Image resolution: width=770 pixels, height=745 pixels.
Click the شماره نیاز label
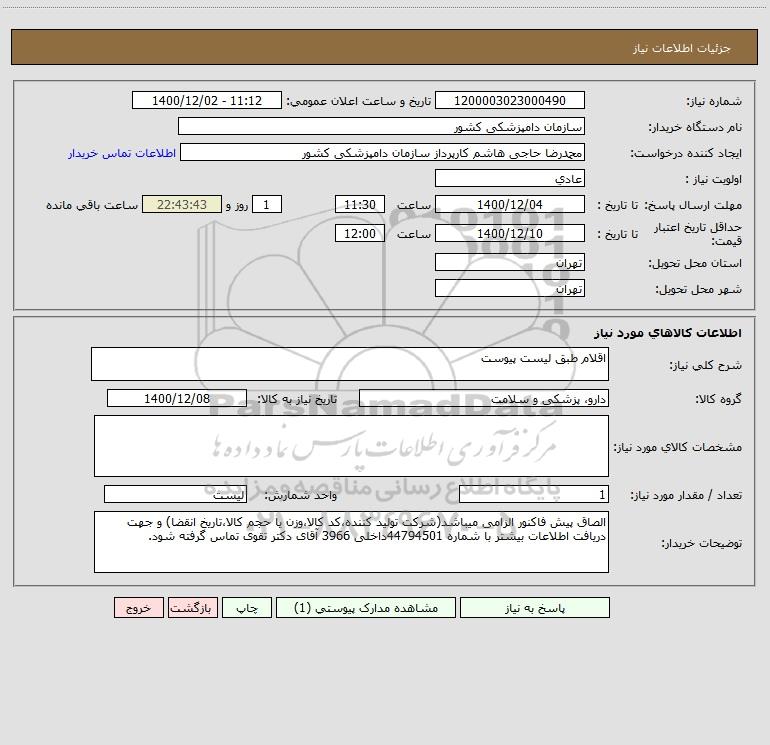click(714, 102)
